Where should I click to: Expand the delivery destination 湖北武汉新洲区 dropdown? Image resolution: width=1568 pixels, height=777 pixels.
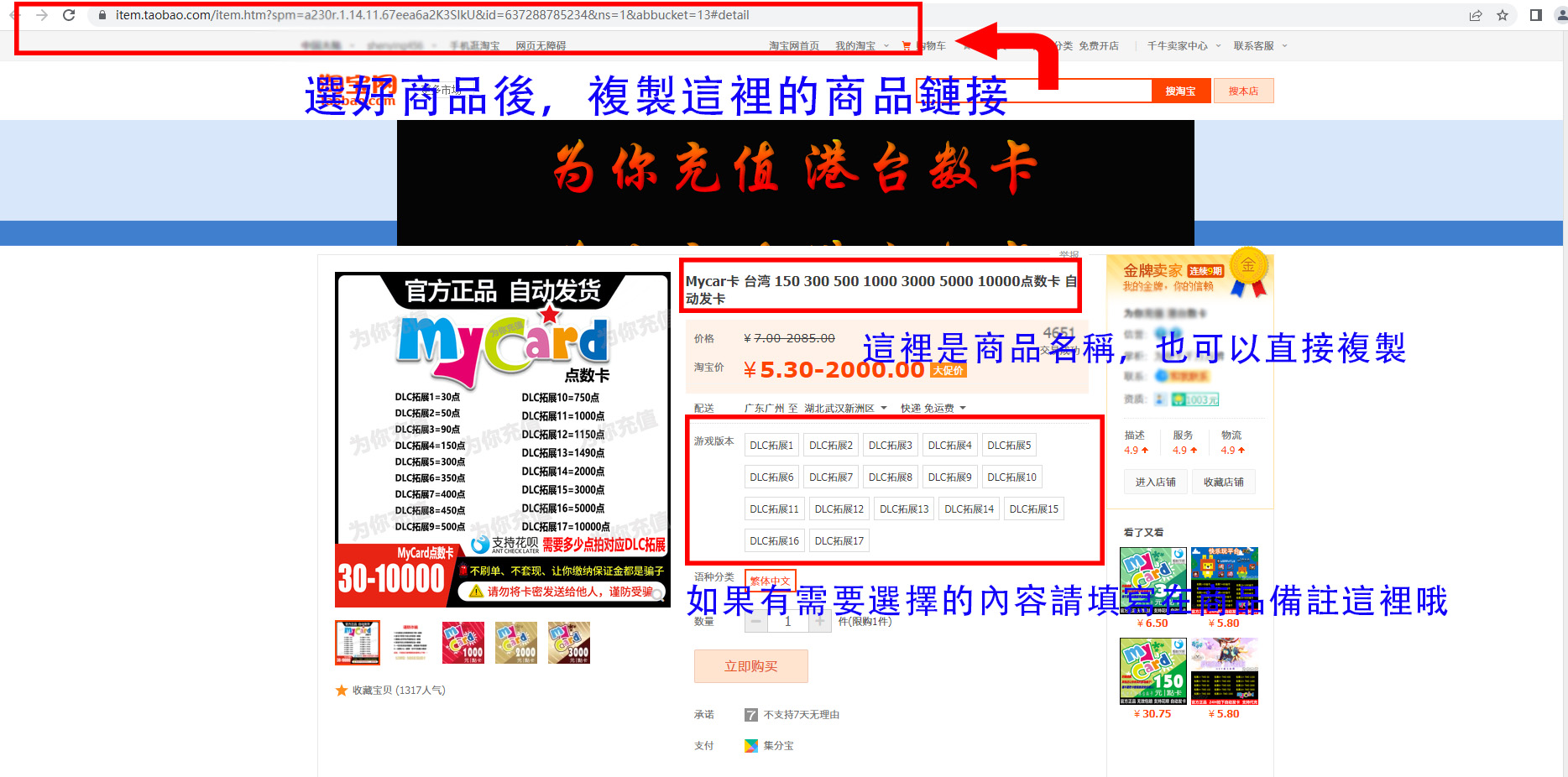(x=845, y=409)
